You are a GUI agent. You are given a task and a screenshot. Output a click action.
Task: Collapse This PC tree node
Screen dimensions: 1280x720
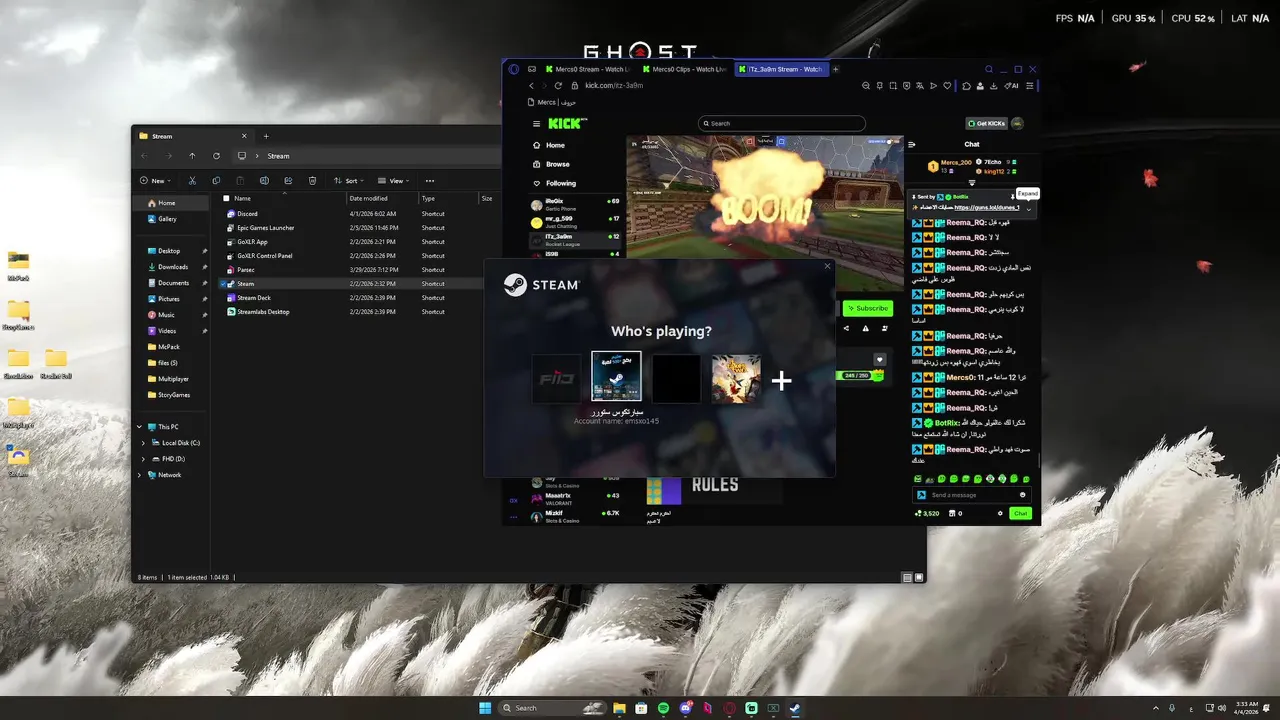(139, 427)
